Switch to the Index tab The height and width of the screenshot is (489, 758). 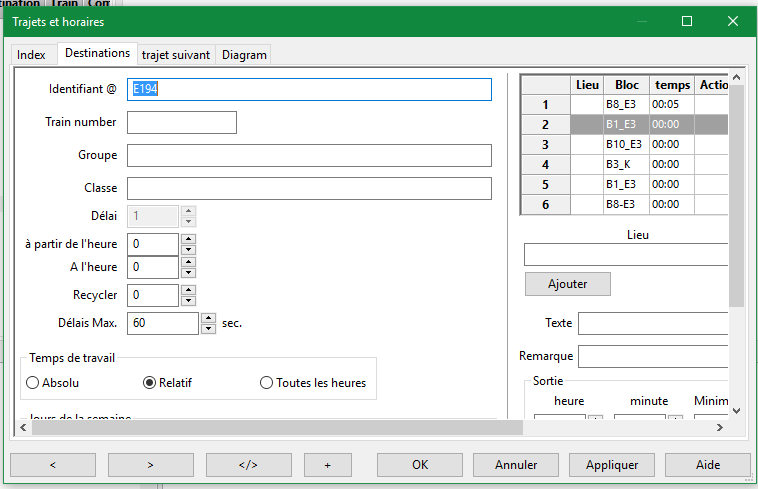[x=32, y=55]
